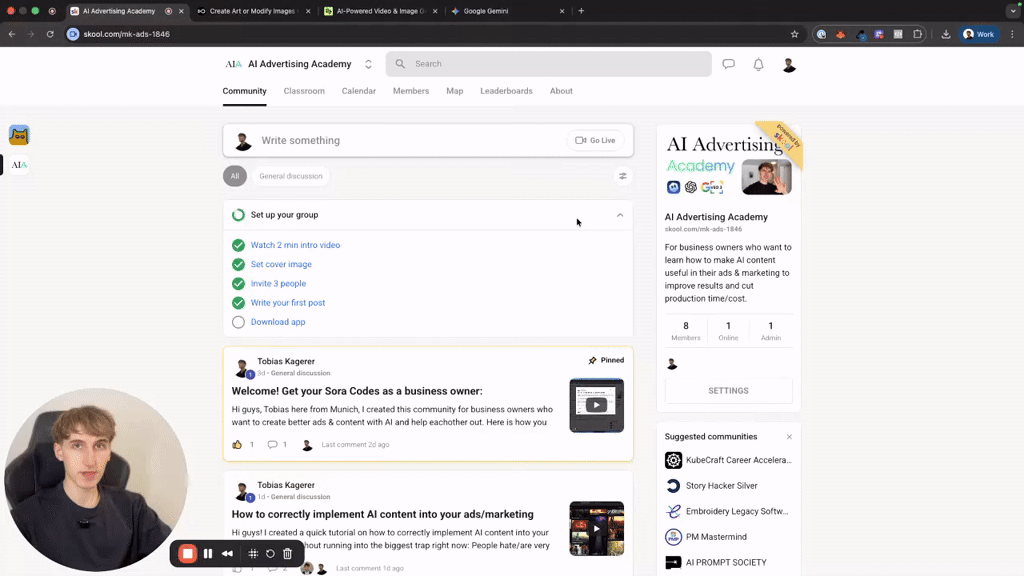
Task: Open the Skool chat messages icon
Action: point(728,64)
